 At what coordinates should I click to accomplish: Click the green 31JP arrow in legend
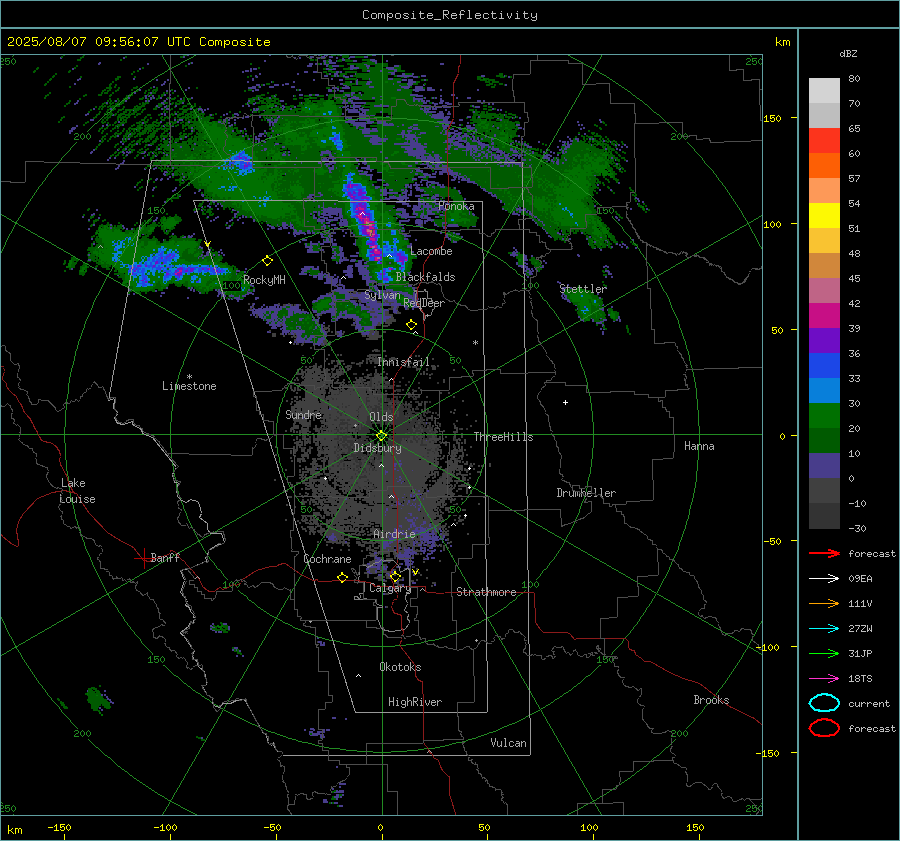(824, 653)
